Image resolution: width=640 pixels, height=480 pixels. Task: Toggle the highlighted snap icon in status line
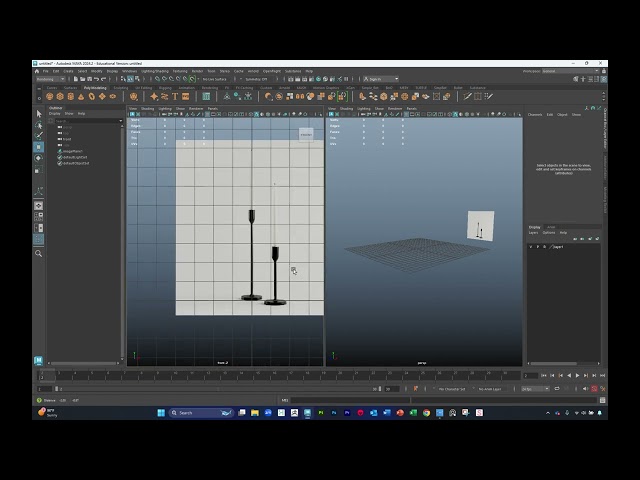[x=192, y=79]
